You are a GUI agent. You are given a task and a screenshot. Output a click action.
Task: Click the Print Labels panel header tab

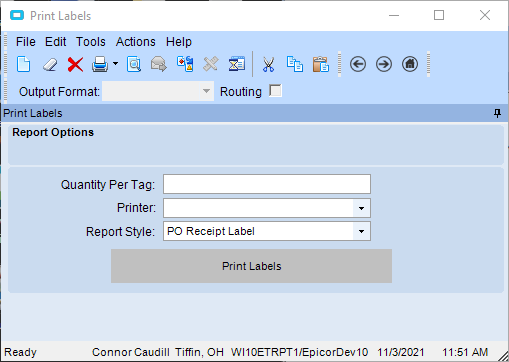click(33, 113)
